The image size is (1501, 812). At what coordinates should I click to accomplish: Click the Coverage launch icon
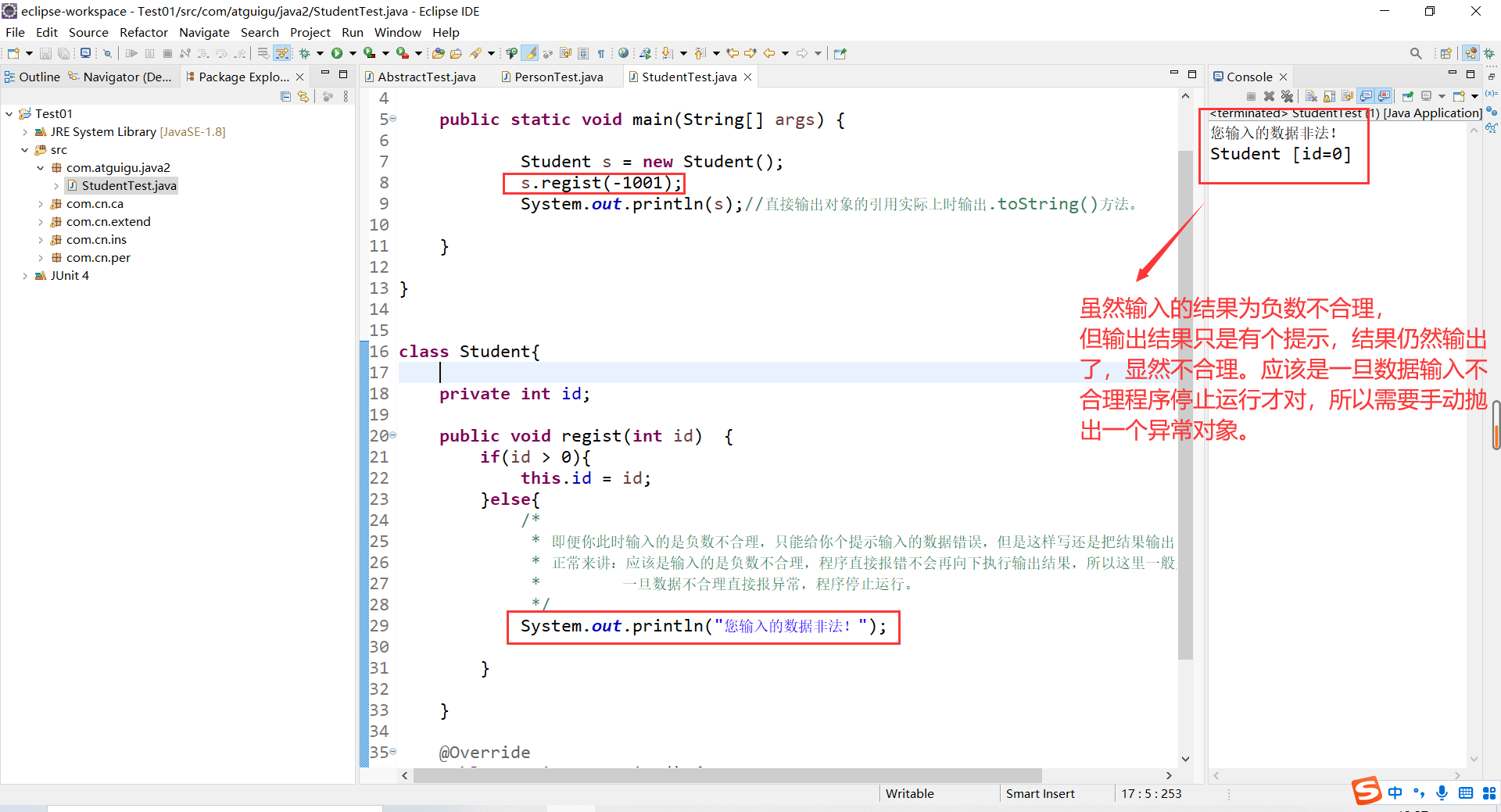[370, 53]
